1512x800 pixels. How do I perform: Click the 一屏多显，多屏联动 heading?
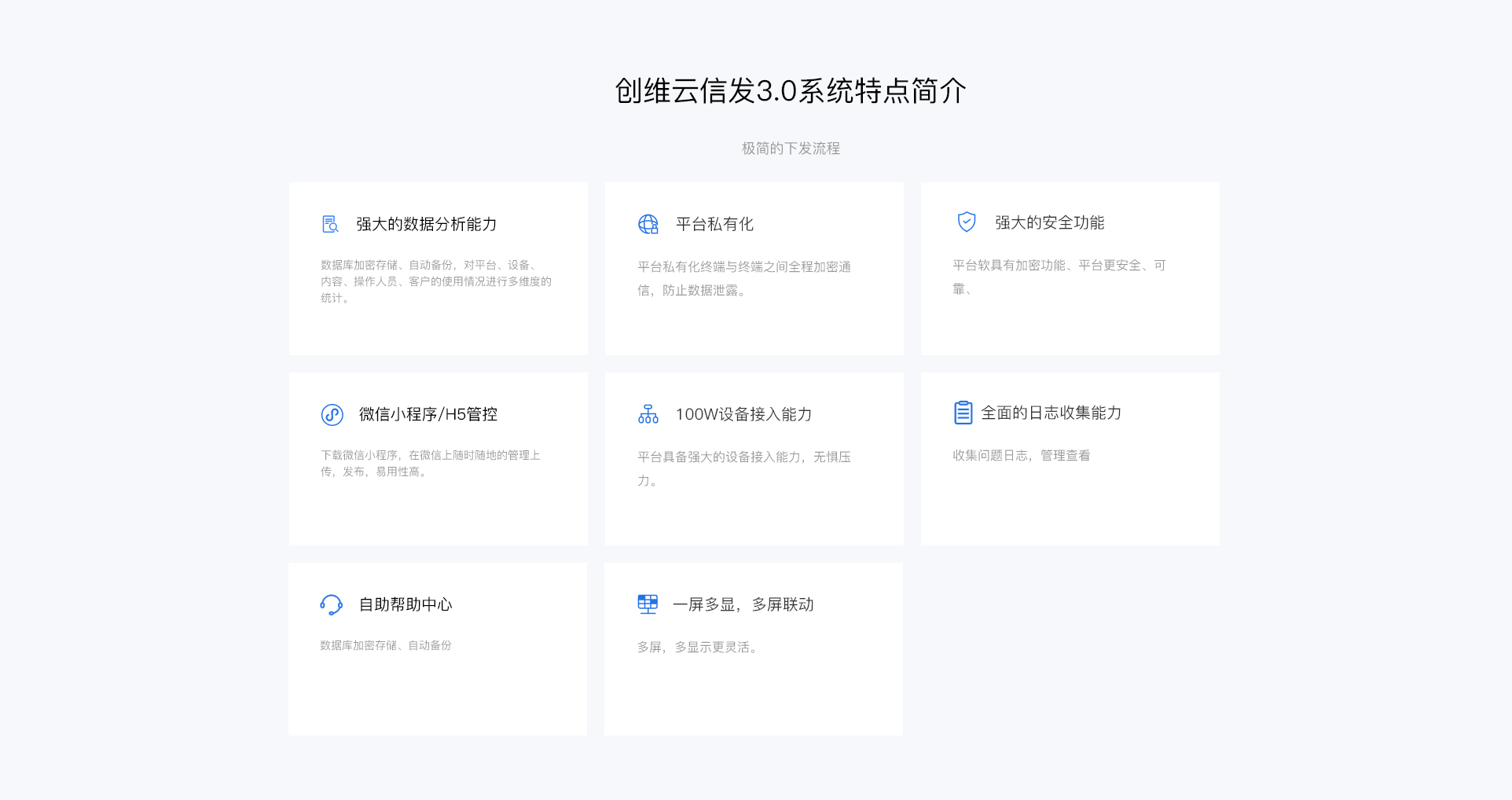coord(743,604)
